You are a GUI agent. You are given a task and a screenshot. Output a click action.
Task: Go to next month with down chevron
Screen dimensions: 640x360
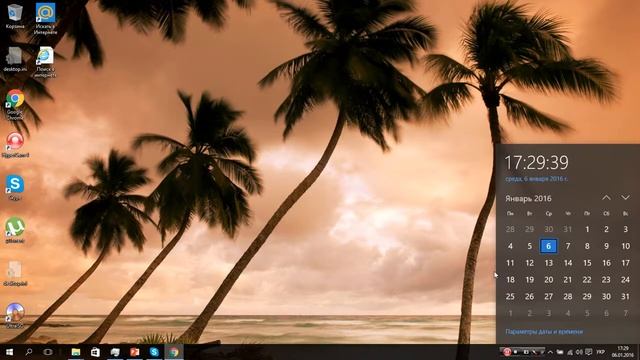click(x=625, y=198)
